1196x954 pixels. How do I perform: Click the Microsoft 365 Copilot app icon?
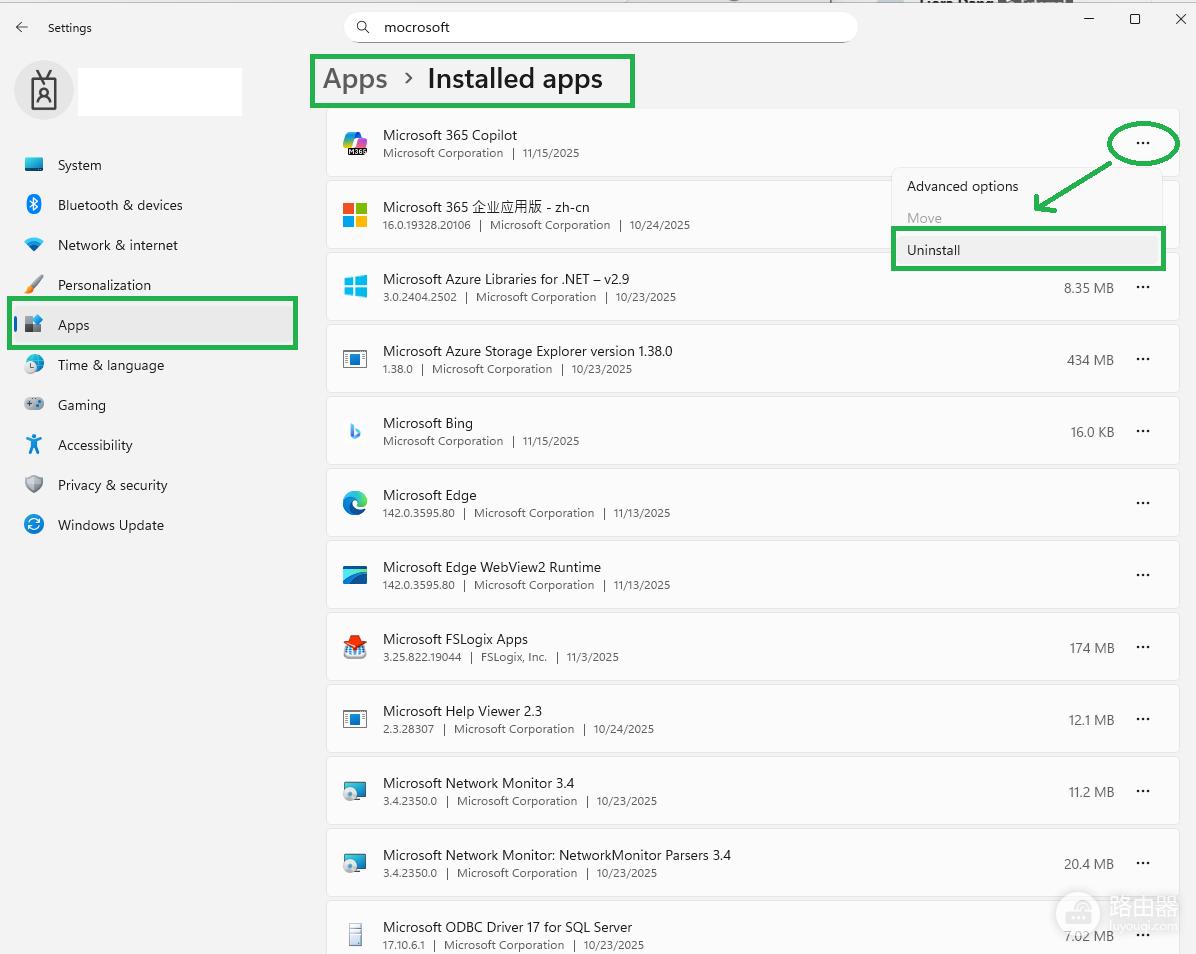355,143
